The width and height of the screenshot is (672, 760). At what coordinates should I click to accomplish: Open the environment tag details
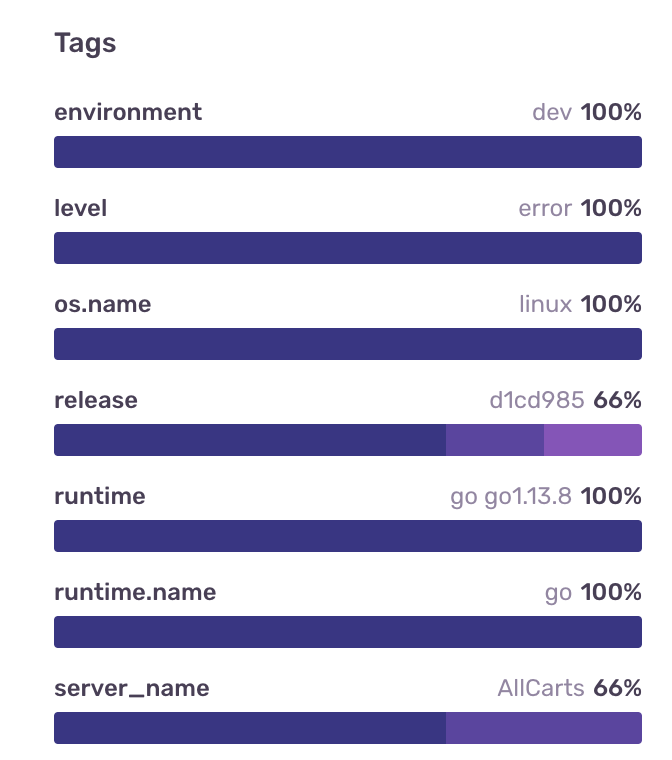(128, 112)
